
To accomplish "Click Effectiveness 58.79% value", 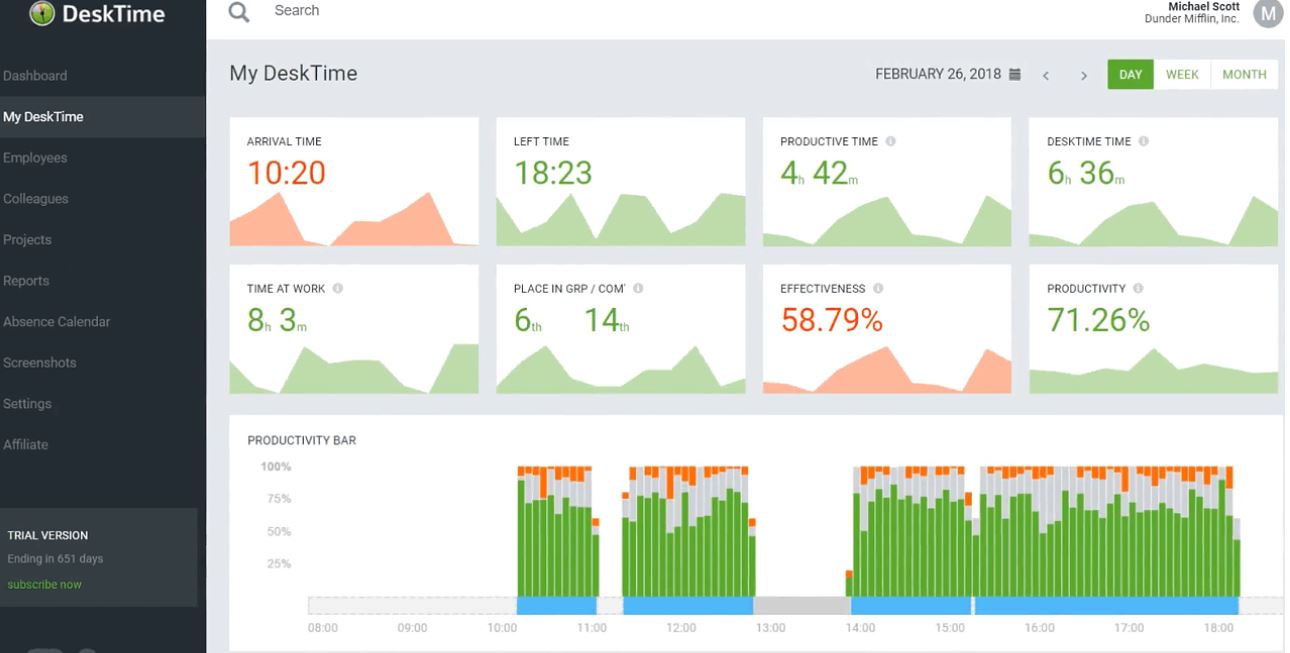I will point(831,320).
